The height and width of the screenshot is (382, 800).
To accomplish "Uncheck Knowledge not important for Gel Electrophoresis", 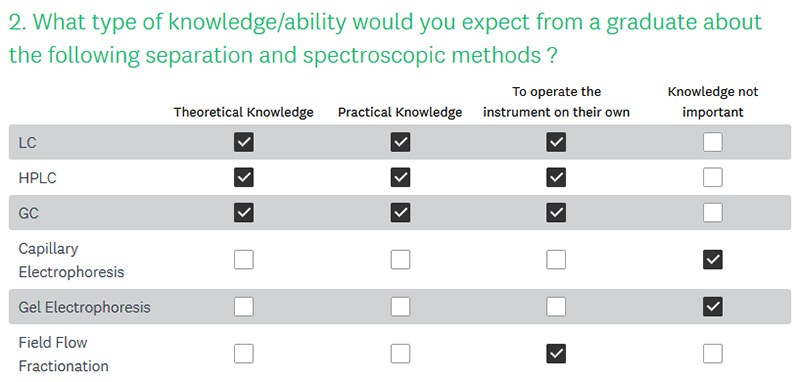I will (x=713, y=307).
